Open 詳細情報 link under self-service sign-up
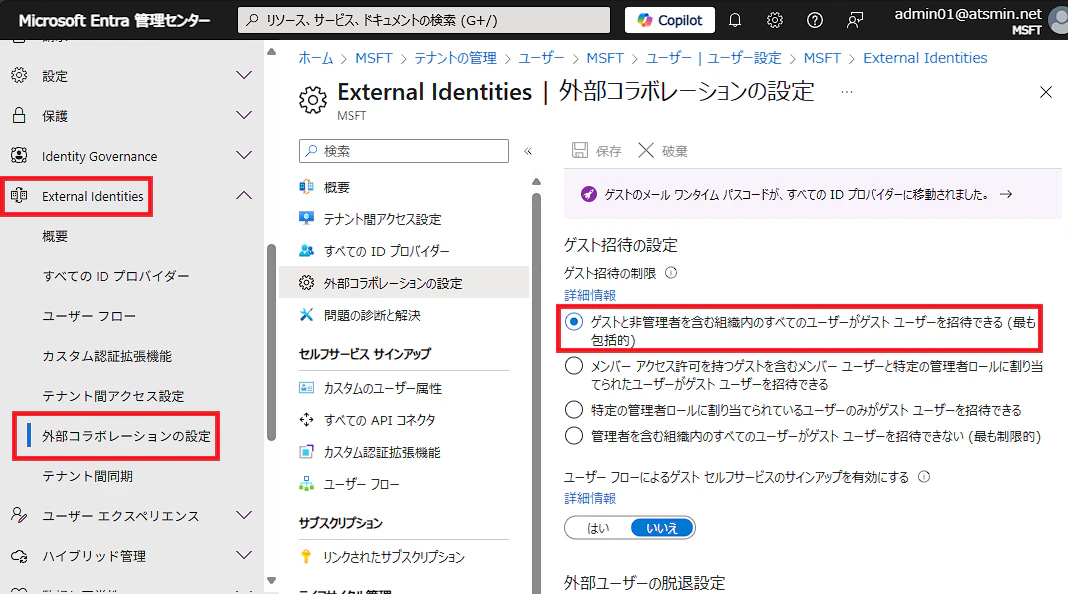The width and height of the screenshot is (1068, 594). pyautogui.click(x=590, y=498)
